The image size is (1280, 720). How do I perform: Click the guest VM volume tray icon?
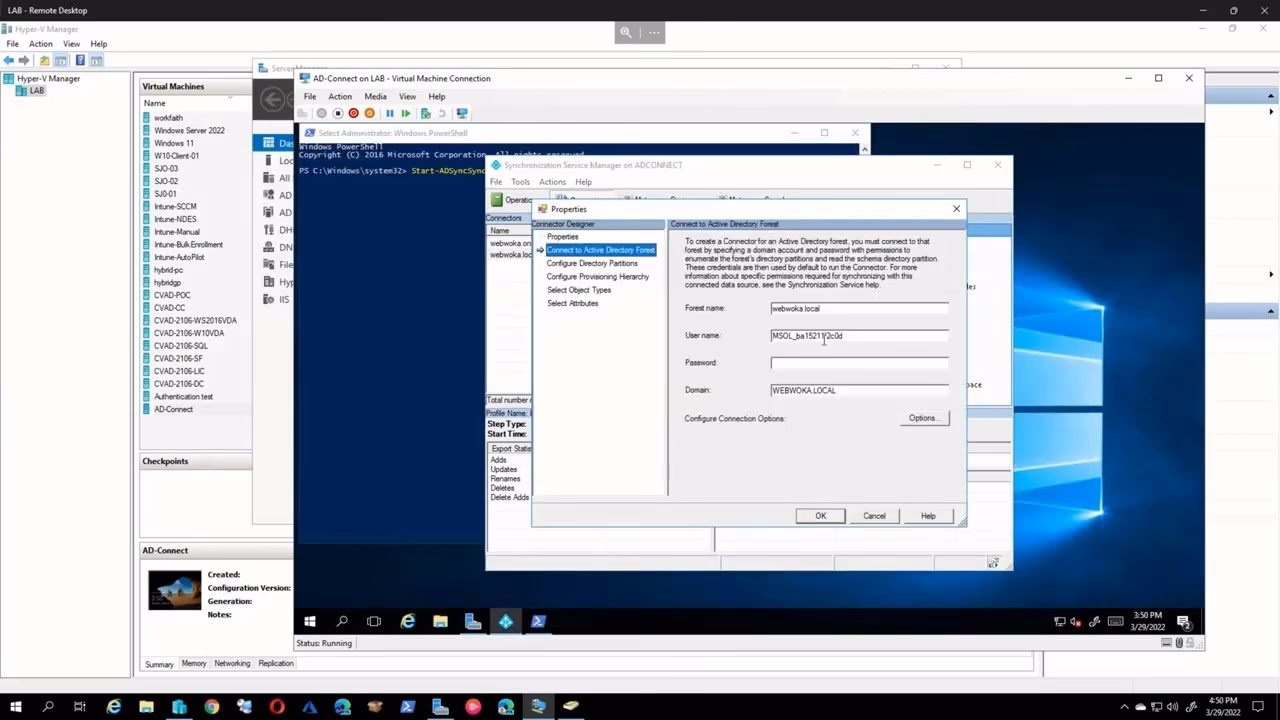1076,621
